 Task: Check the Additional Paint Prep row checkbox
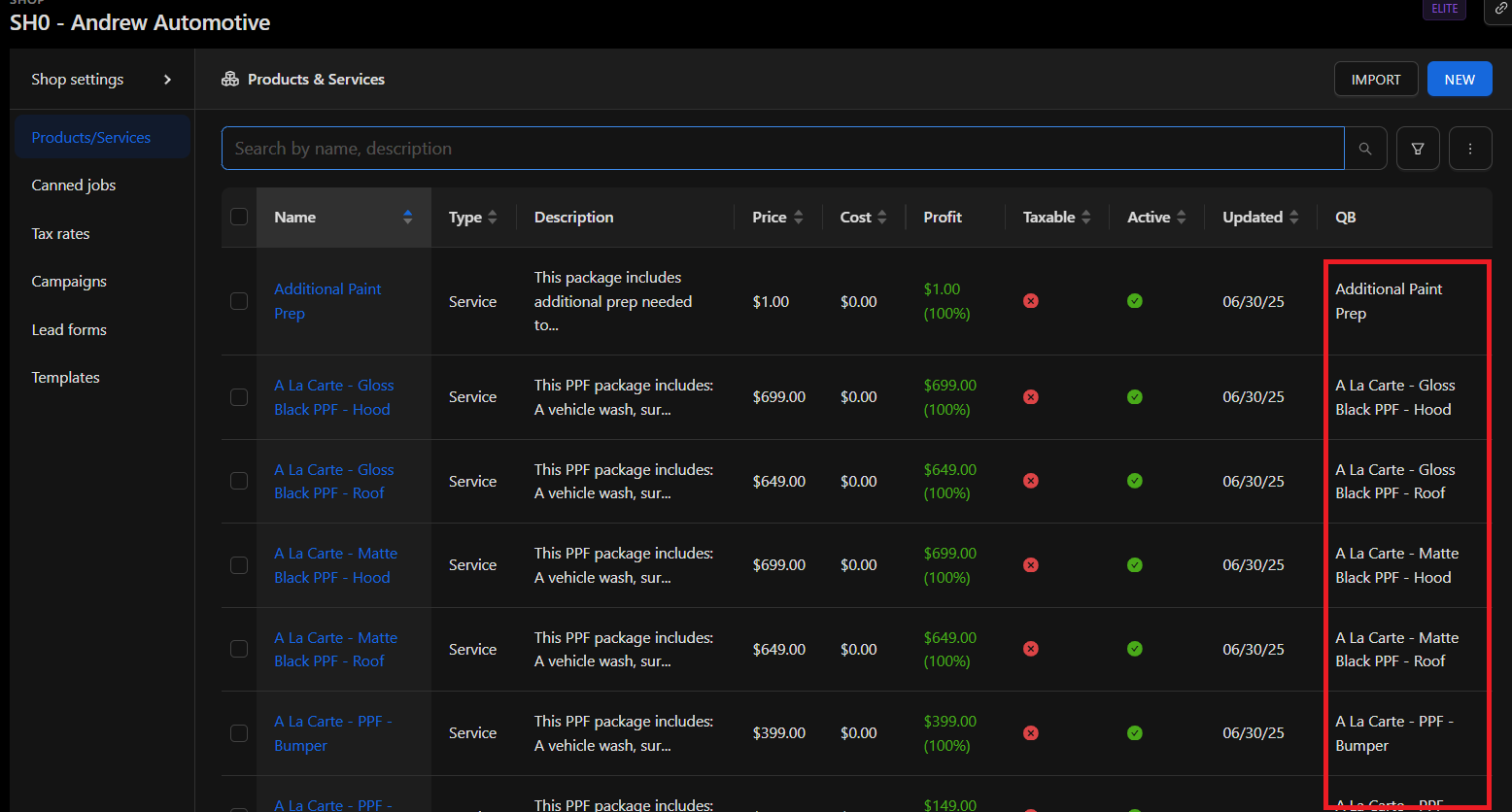[239, 301]
